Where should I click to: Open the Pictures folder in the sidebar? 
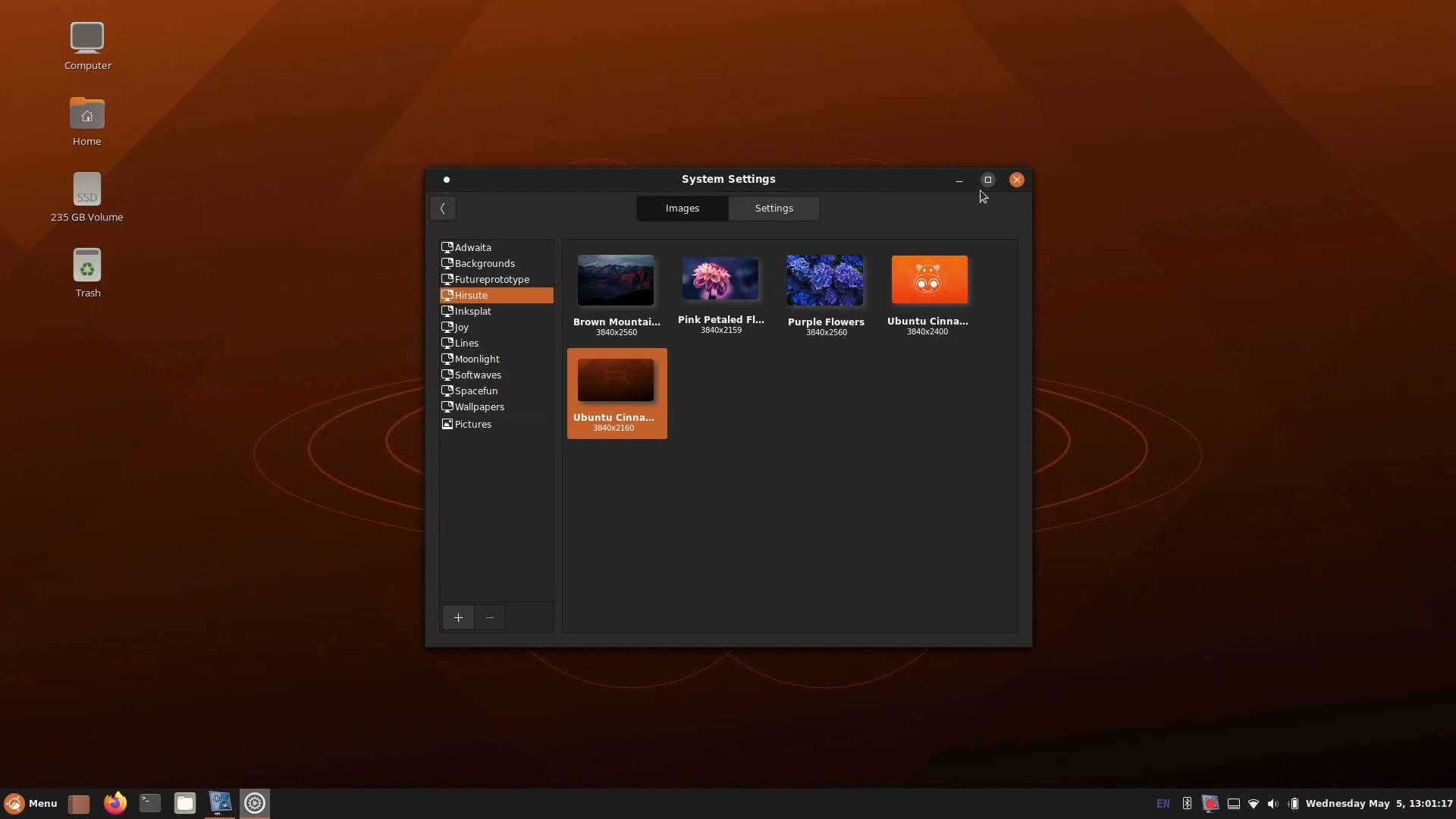click(472, 424)
